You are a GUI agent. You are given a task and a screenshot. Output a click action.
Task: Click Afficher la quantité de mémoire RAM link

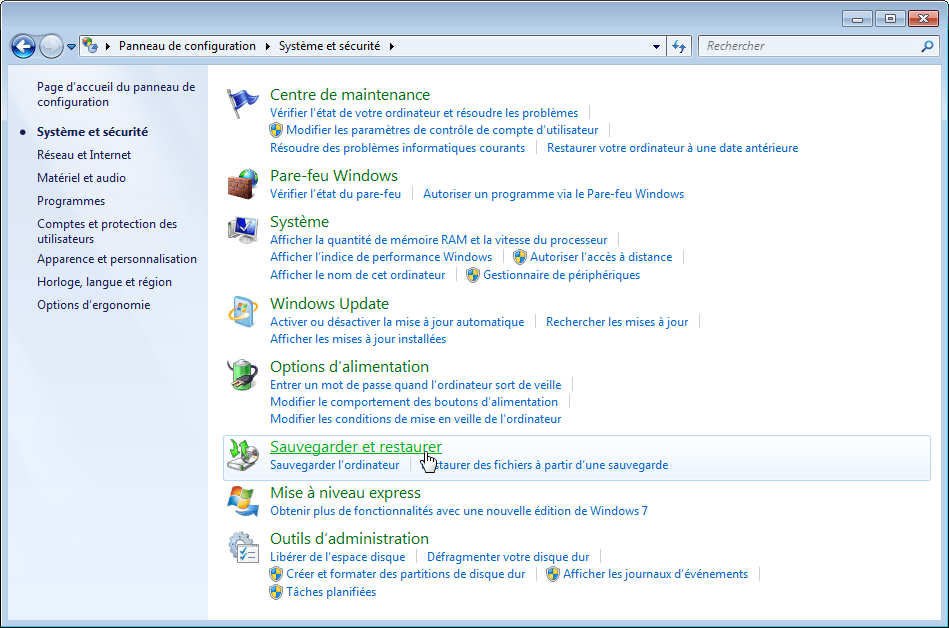438,240
